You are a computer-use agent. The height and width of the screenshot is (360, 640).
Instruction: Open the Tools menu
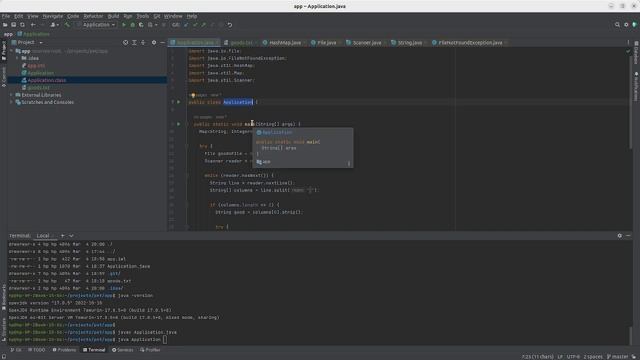(142, 16)
